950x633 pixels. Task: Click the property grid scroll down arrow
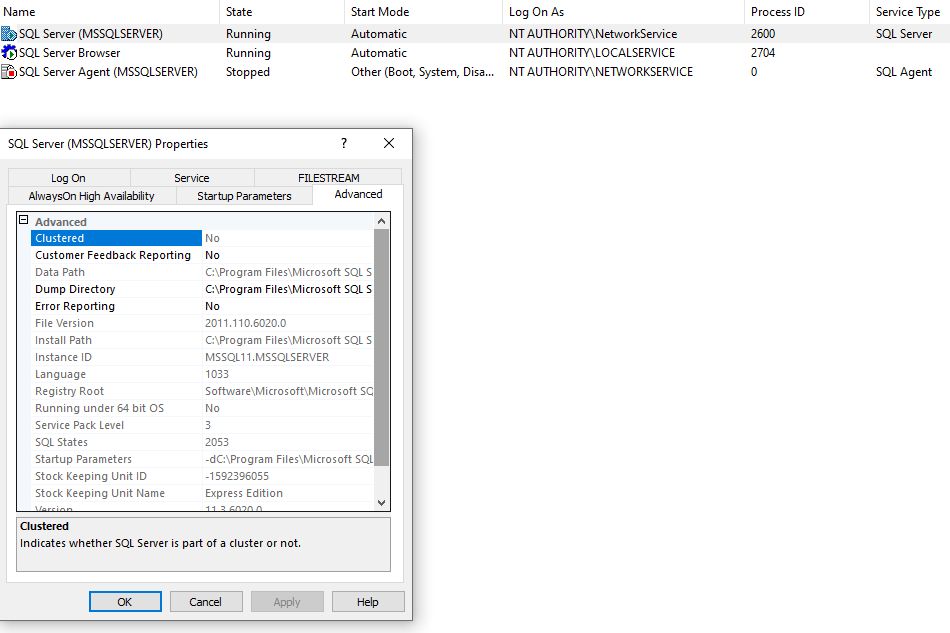click(382, 502)
